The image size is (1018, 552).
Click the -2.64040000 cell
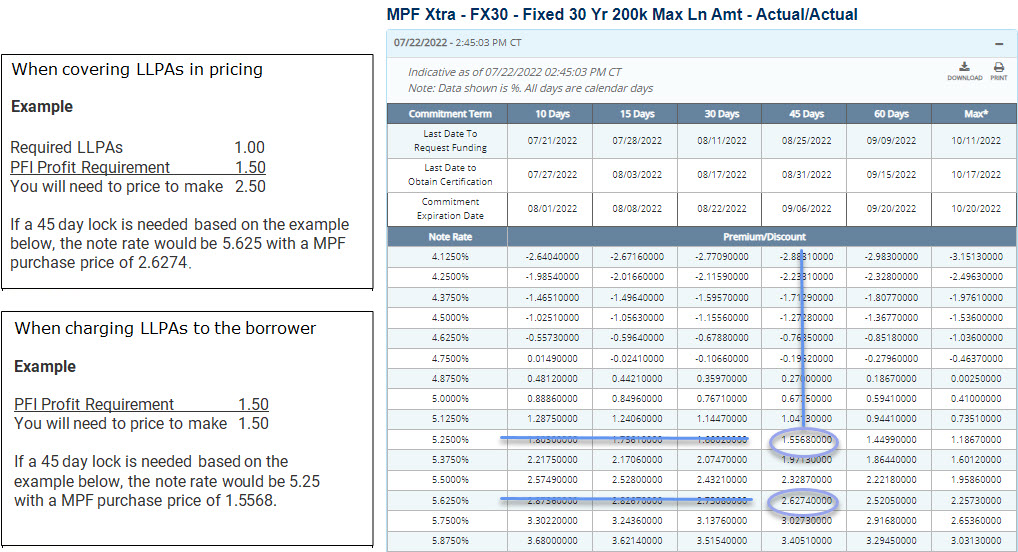click(552, 257)
